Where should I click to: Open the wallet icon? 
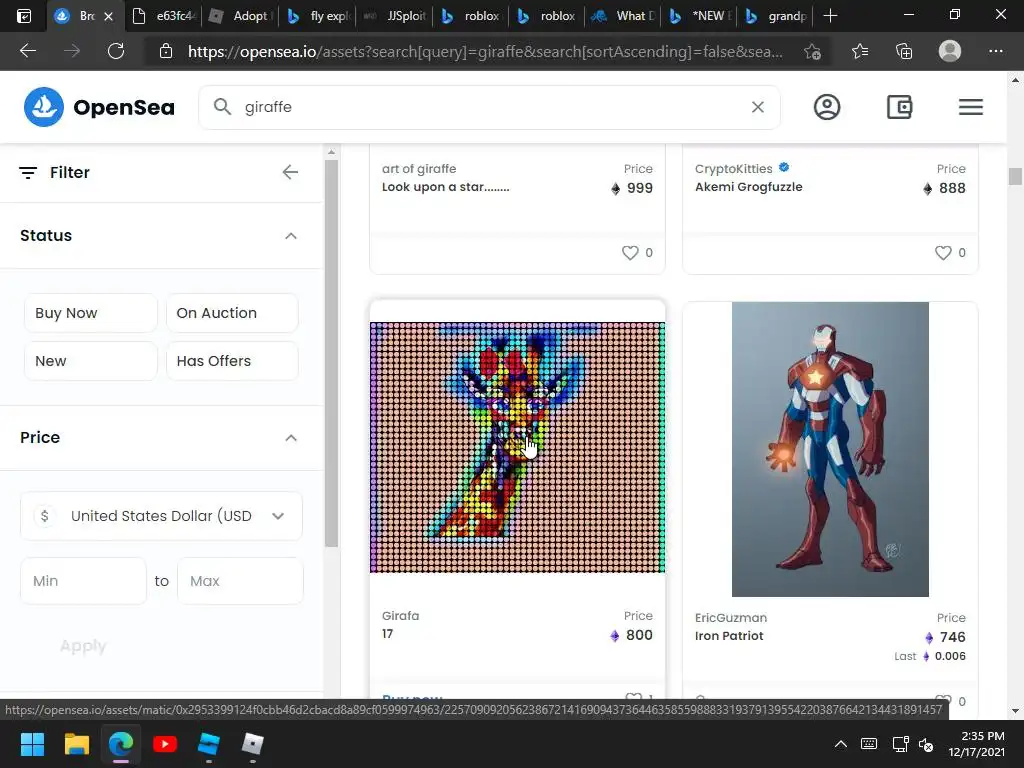click(x=899, y=107)
